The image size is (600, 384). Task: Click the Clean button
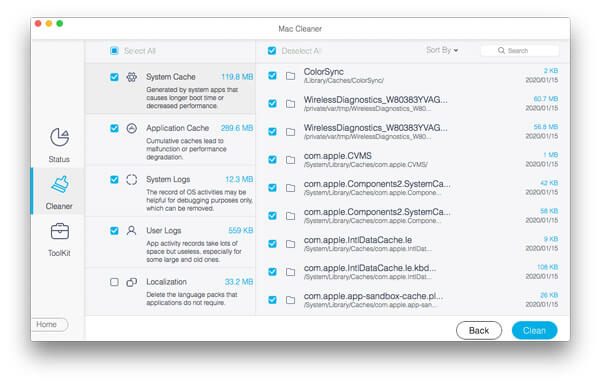pyautogui.click(x=534, y=330)
